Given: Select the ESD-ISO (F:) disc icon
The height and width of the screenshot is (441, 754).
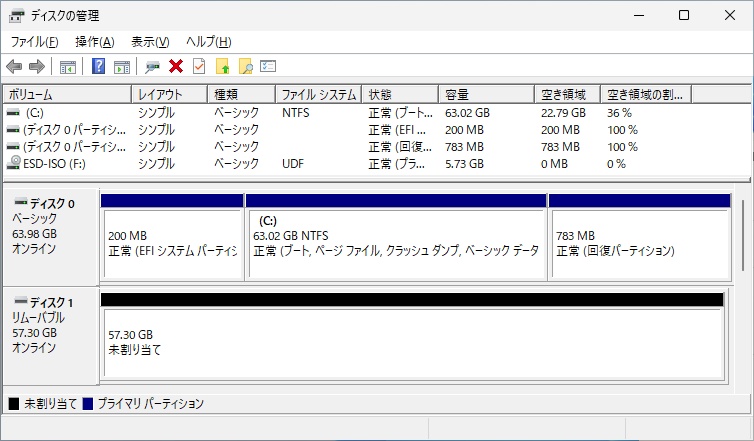Looking at the screenshot, I should click(x=13, y=162).
